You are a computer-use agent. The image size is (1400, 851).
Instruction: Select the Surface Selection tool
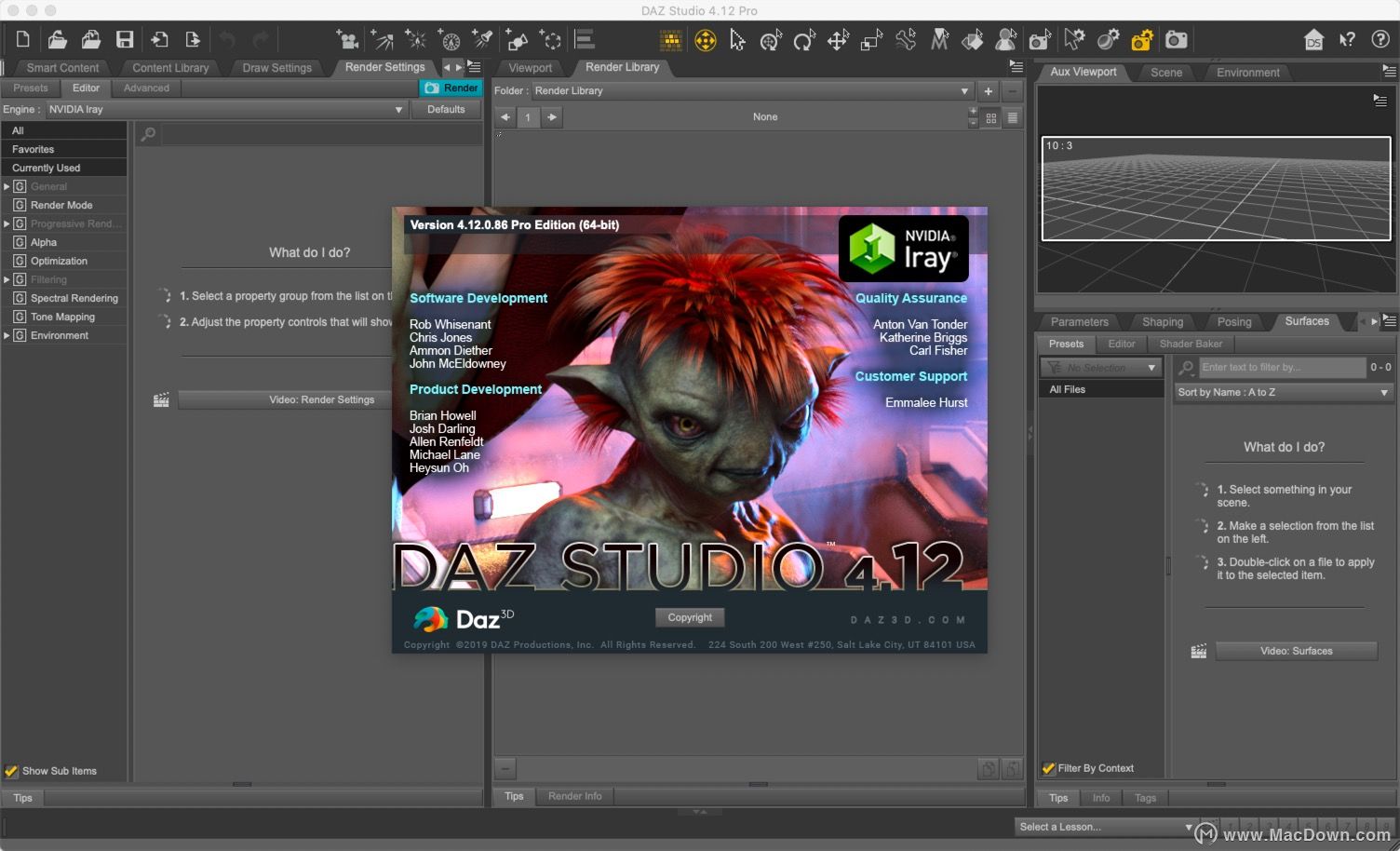point(972,40)
